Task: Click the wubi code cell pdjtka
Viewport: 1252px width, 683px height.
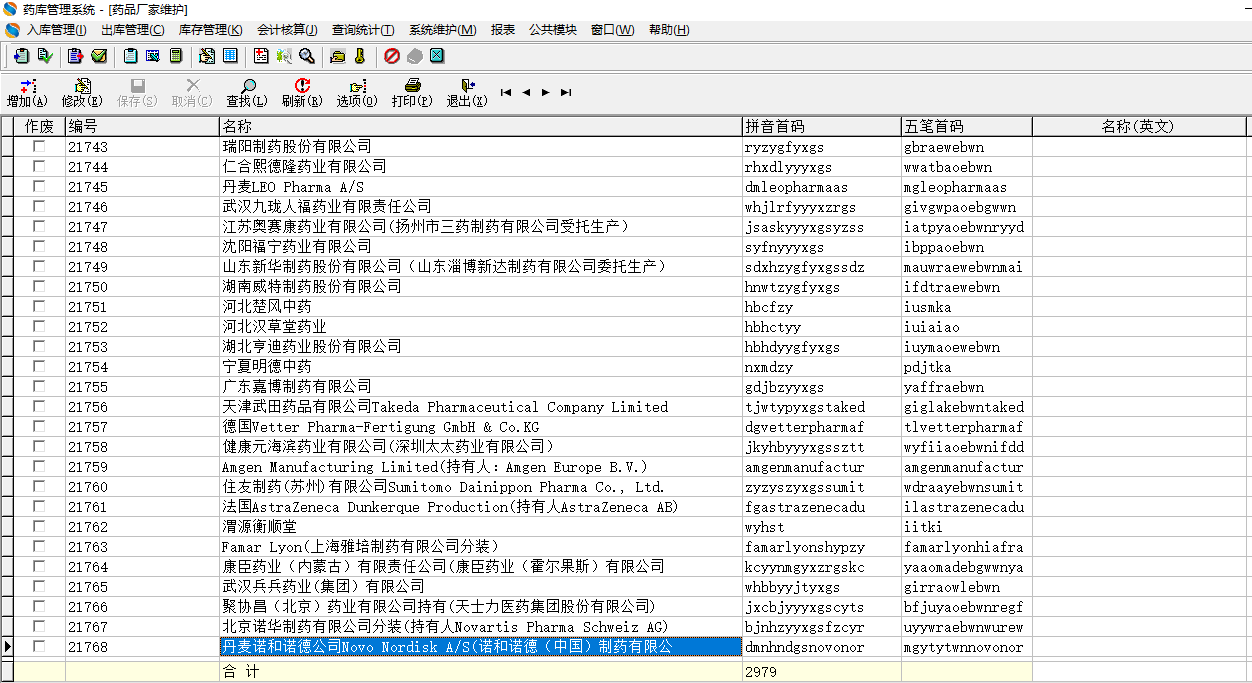Action: click(966, 367)
